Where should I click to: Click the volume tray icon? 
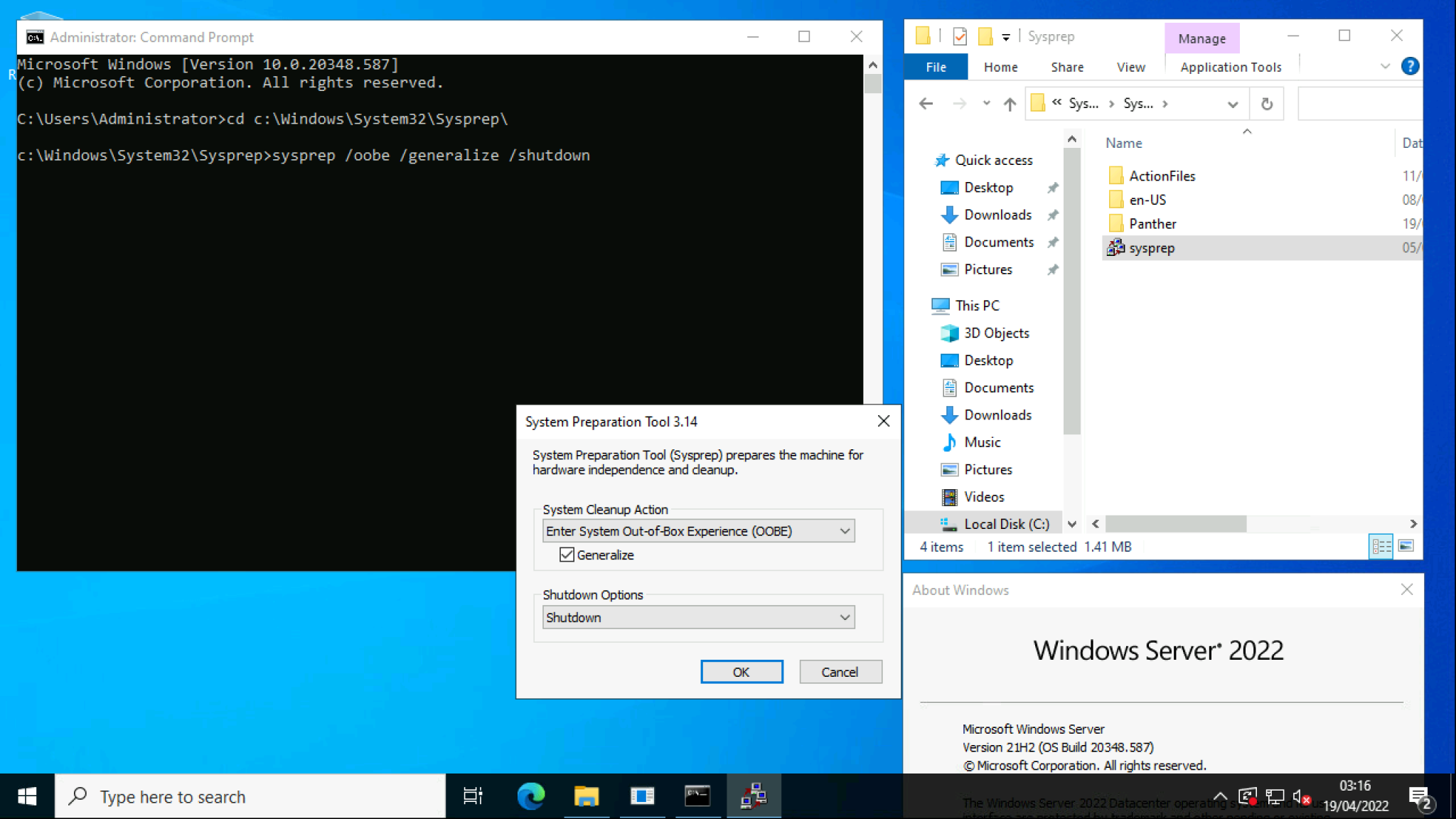[1301, 797]
